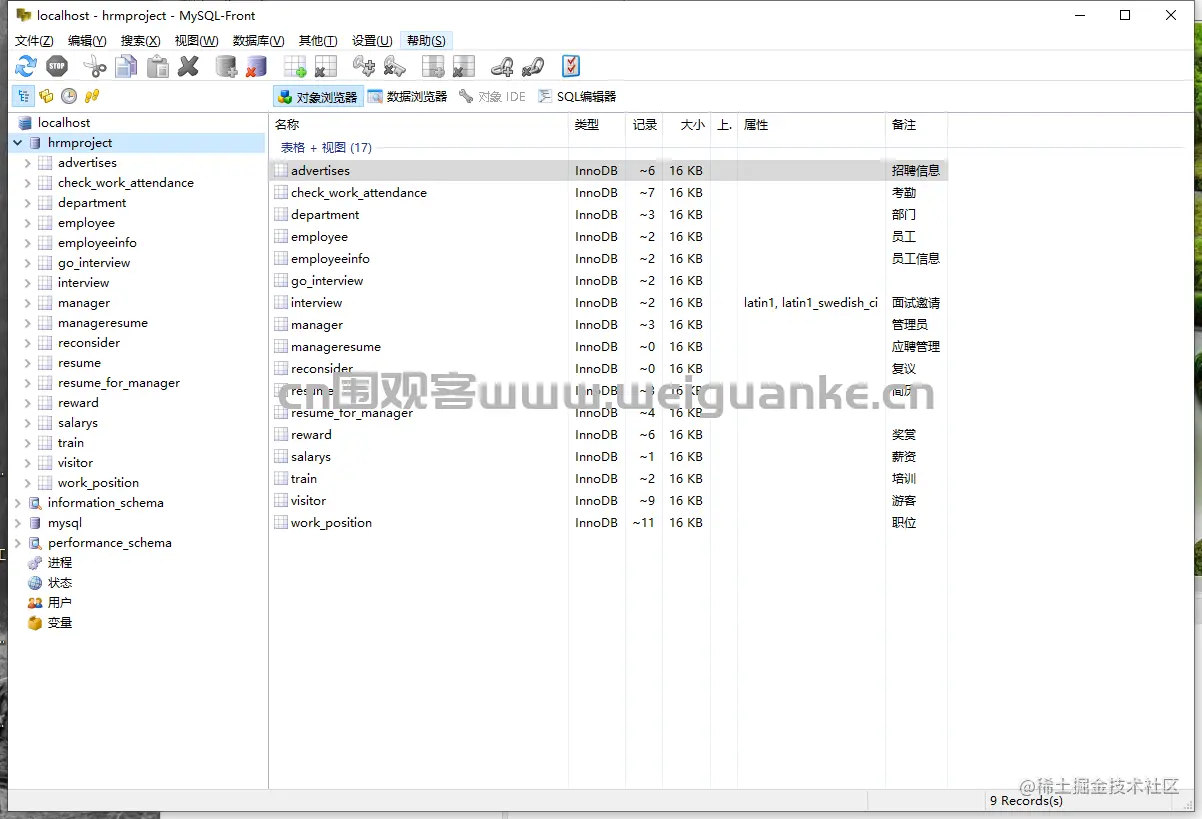Switch to SQL编辑器 tab
Image resolution: width=1202 pixels, height=819 pixels.
[577, 97]
